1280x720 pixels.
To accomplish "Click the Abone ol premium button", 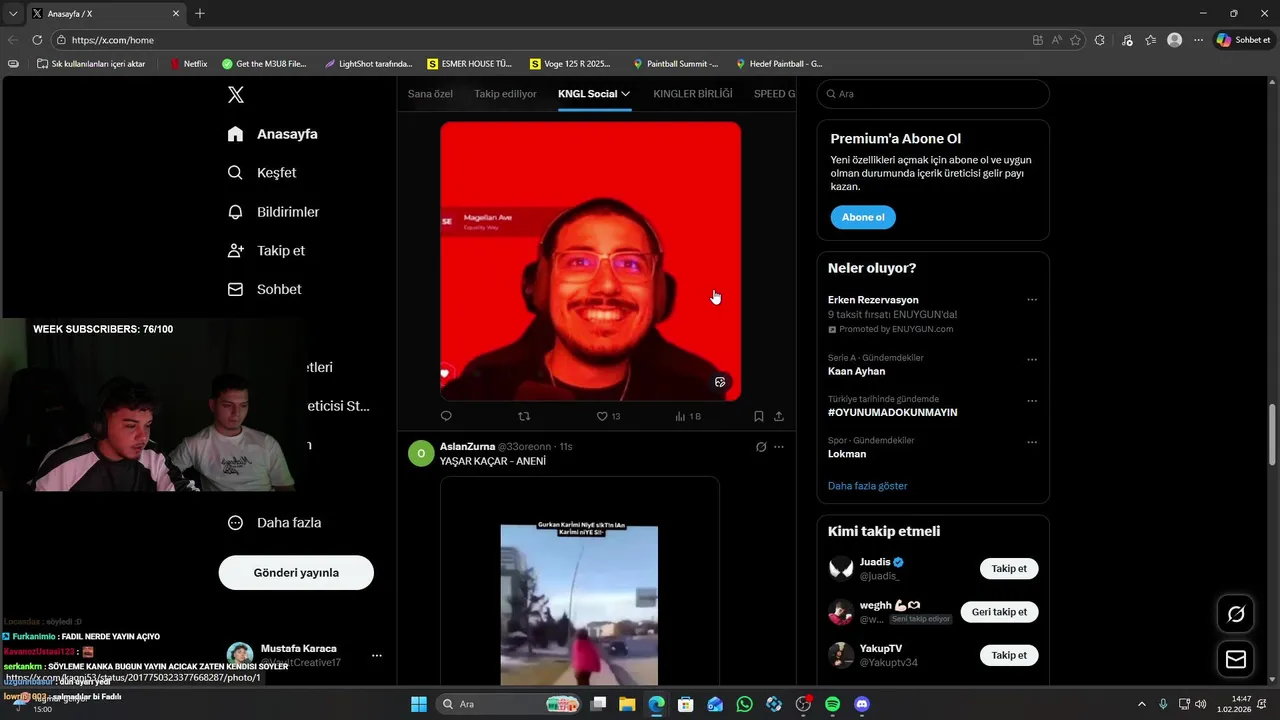I will pos(863,217).
